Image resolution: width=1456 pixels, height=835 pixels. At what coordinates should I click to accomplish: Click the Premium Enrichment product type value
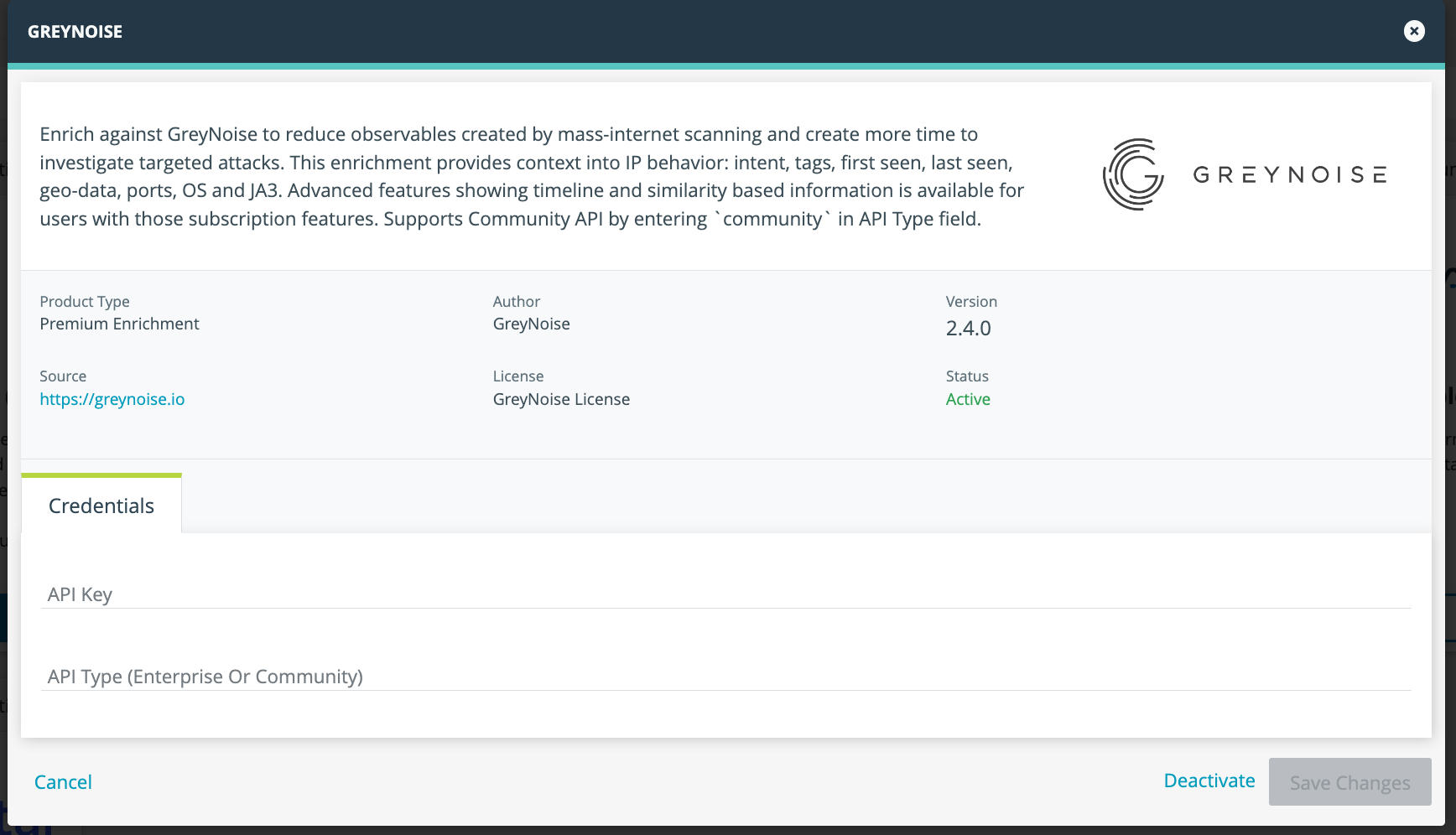[119, 324]
